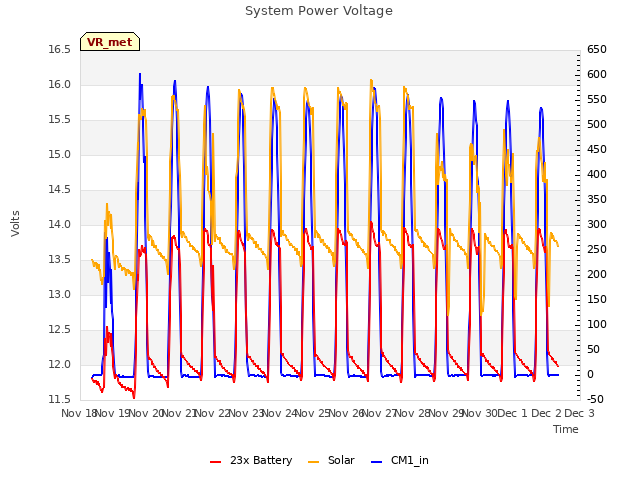Click the 15.0 left axis value
The image size is (640, 480).
point(59,155)
